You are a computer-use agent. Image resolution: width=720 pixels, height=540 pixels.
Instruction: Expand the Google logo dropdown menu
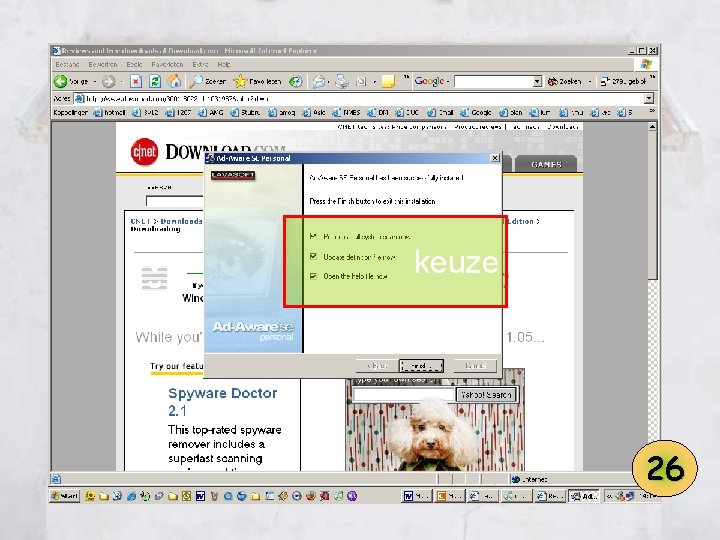click(448, 81)
